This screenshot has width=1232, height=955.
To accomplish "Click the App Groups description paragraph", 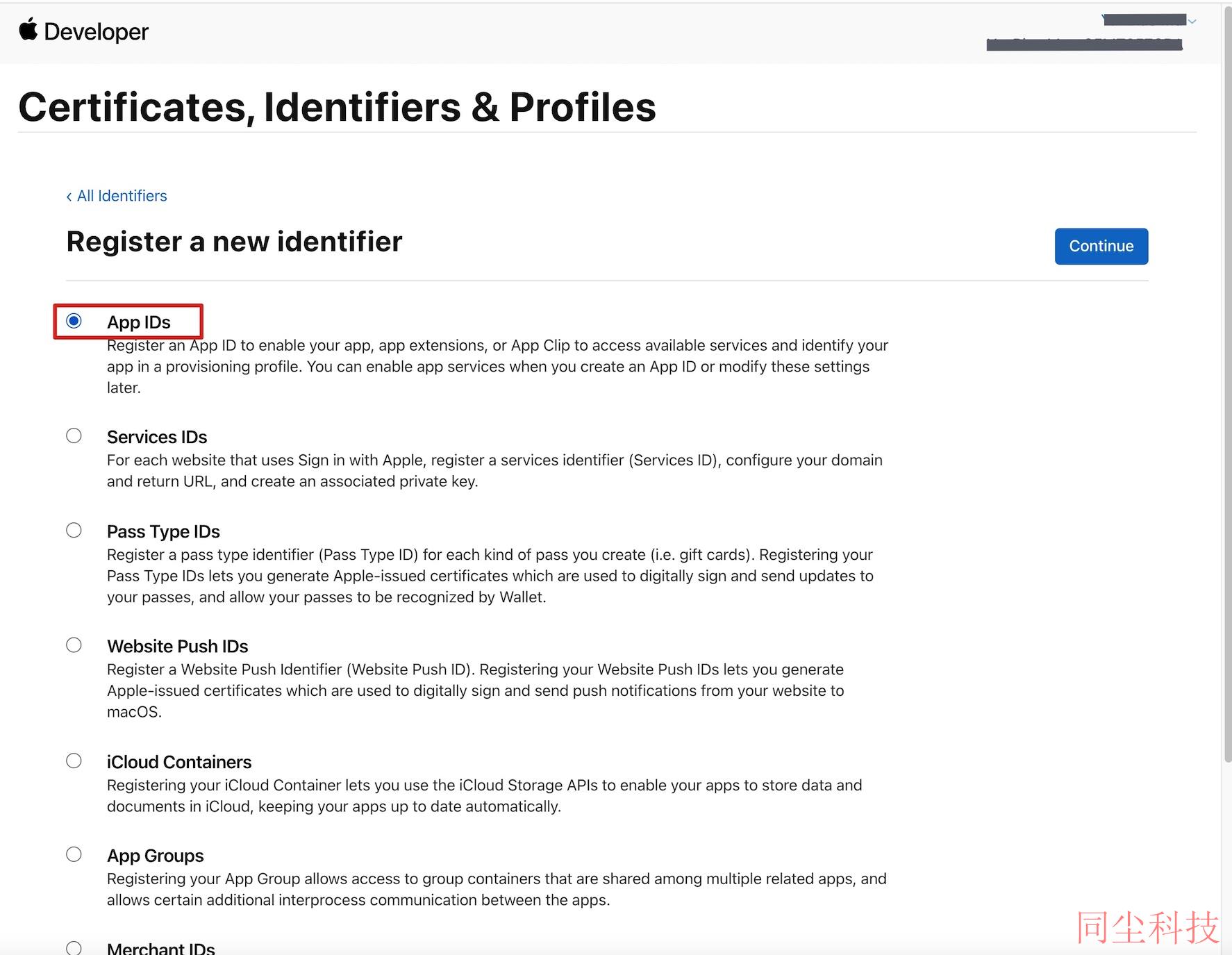I will [497, 889].
